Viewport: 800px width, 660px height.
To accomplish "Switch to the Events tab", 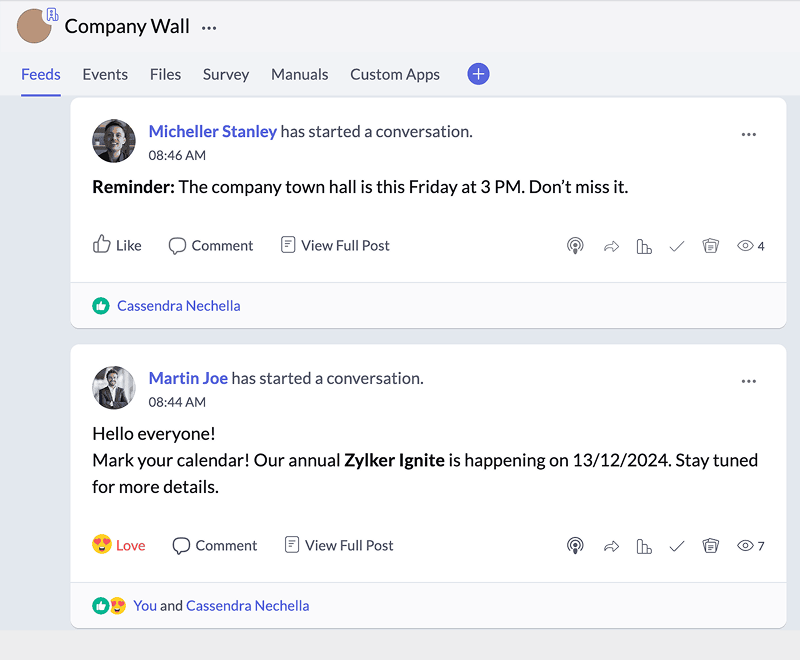I will point(105,74).
